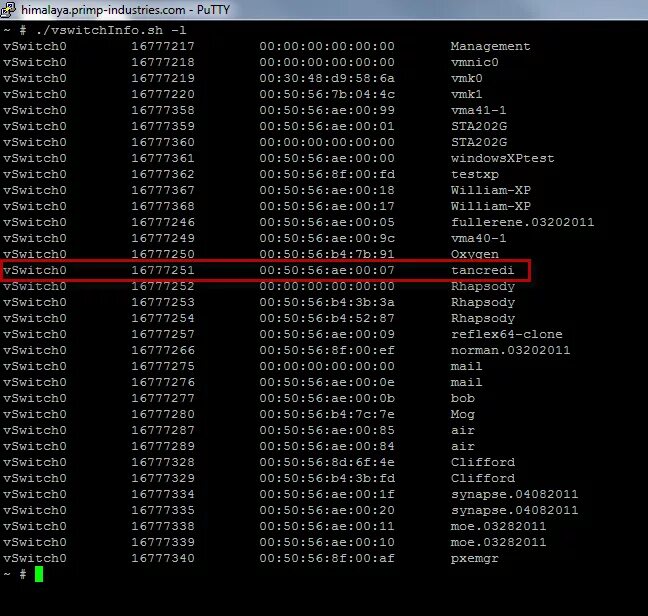Click the Oxygen entry

point(474,254)
